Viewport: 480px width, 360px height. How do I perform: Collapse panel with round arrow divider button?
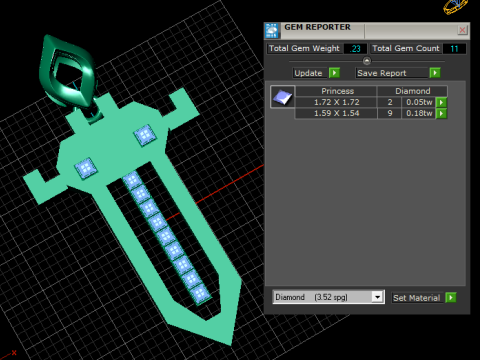tap(367, 61)
